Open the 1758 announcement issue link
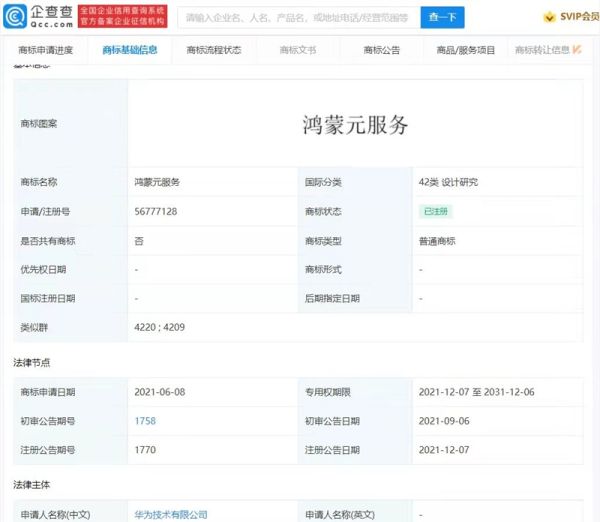The height and width of the screenshot is (522, 600). coord(145,421)
